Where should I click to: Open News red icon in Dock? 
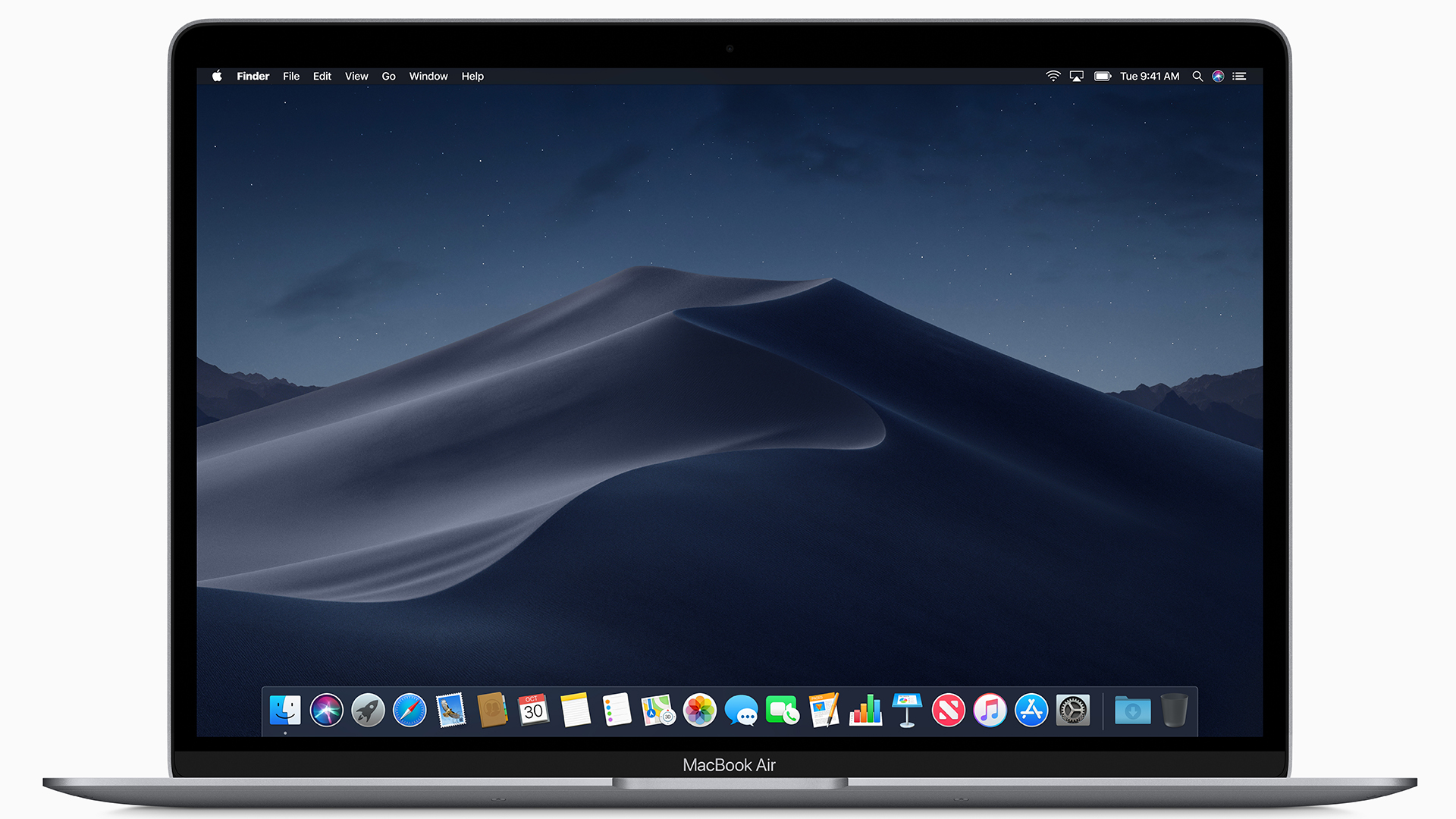(949, 711)
